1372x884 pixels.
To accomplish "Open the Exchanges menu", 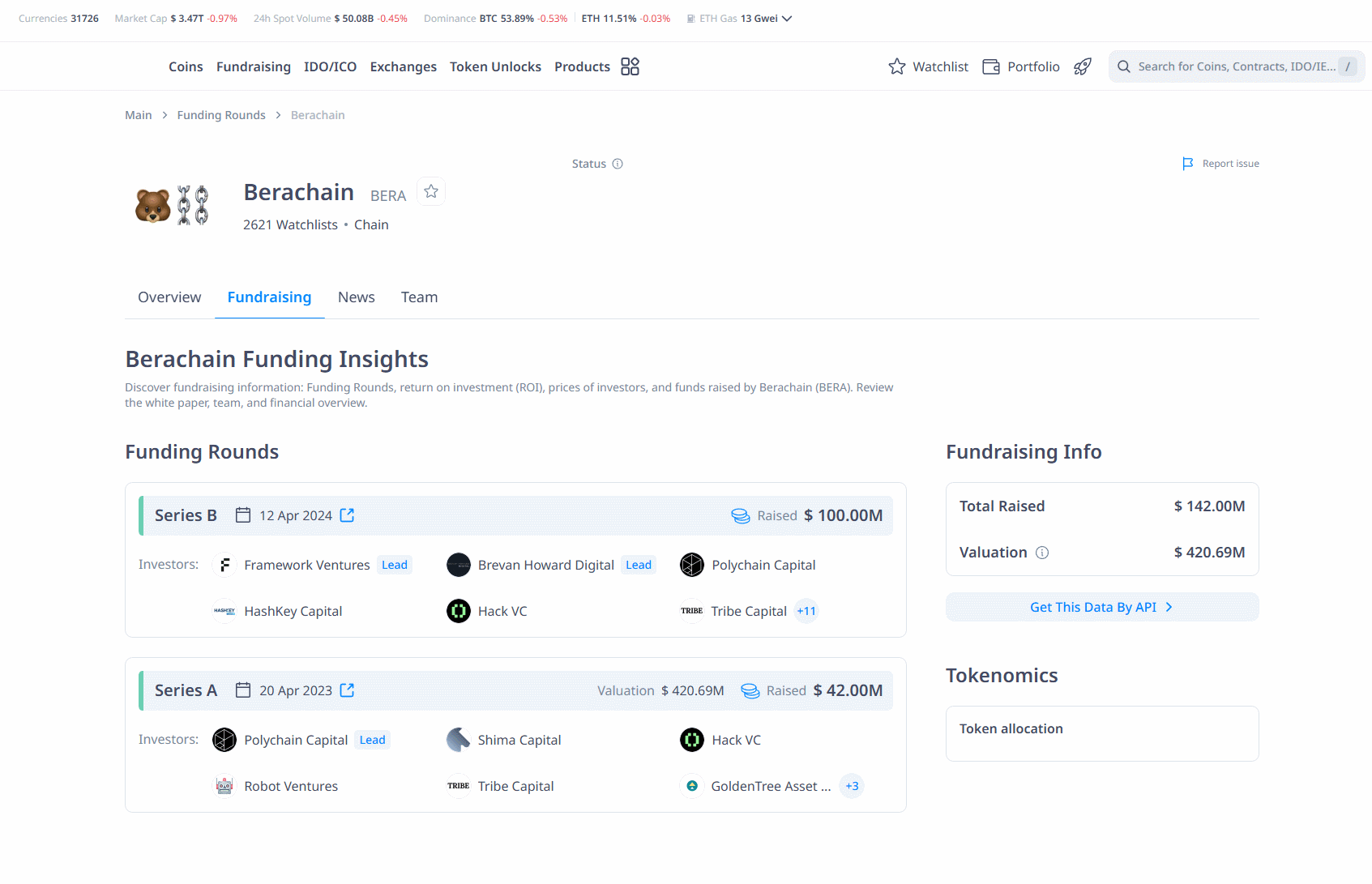I will coord(404,66).
